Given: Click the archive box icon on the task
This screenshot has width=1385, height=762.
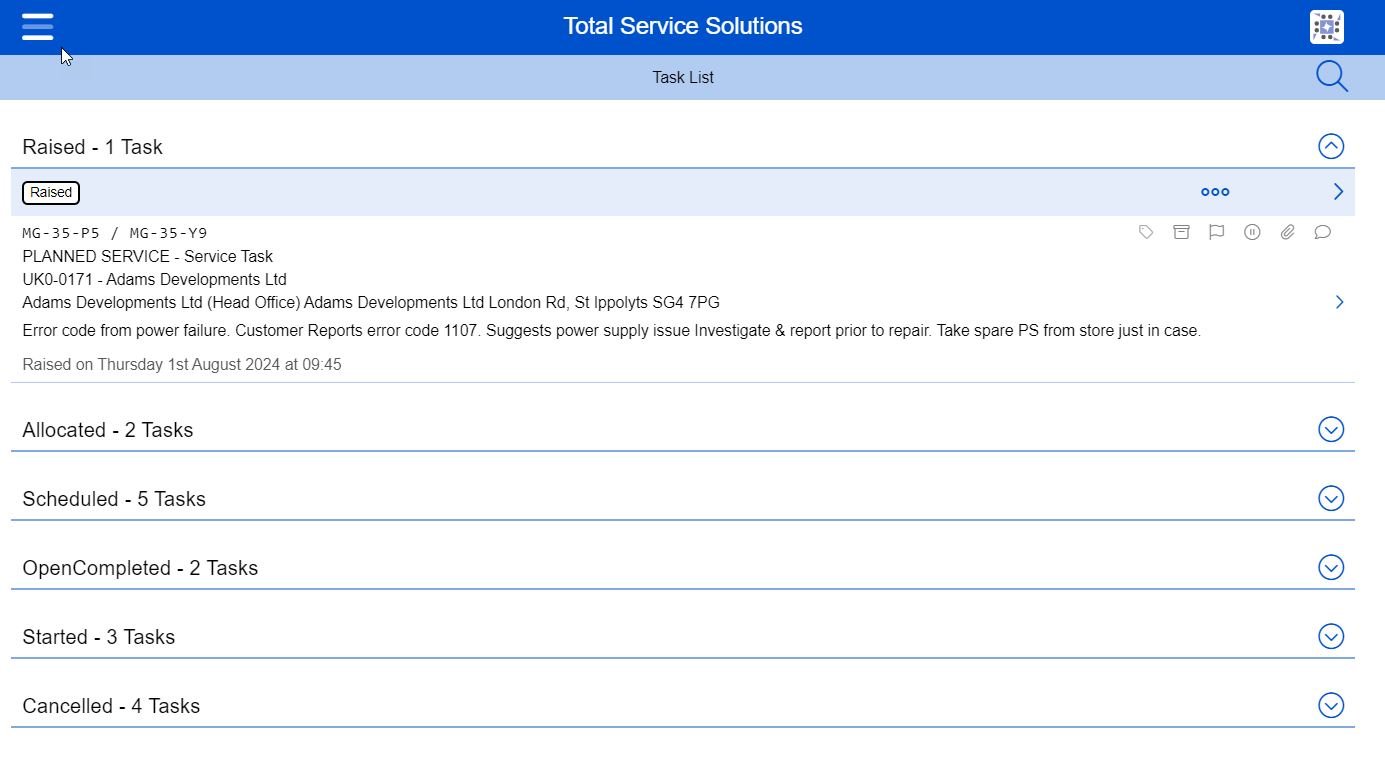Looking at the screenshot, I should 1181,232.
